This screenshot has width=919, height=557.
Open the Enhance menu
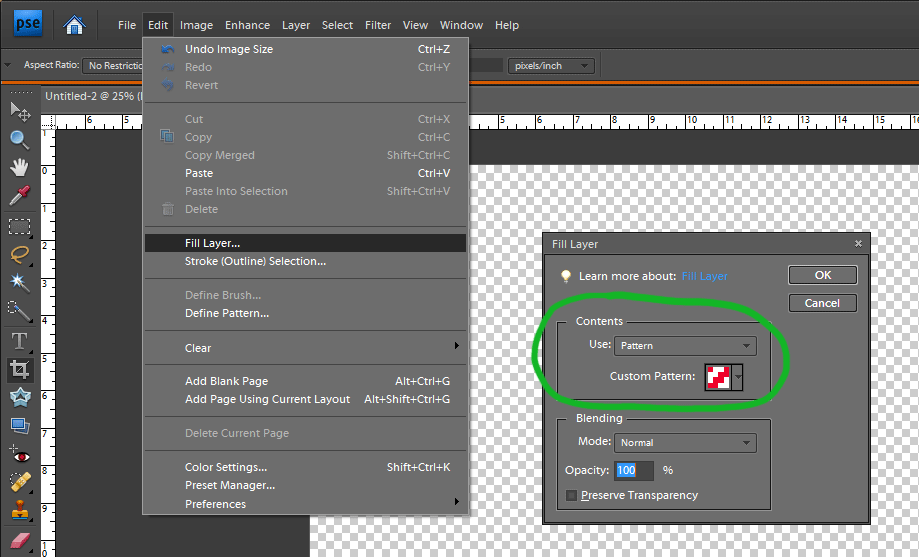247,25
